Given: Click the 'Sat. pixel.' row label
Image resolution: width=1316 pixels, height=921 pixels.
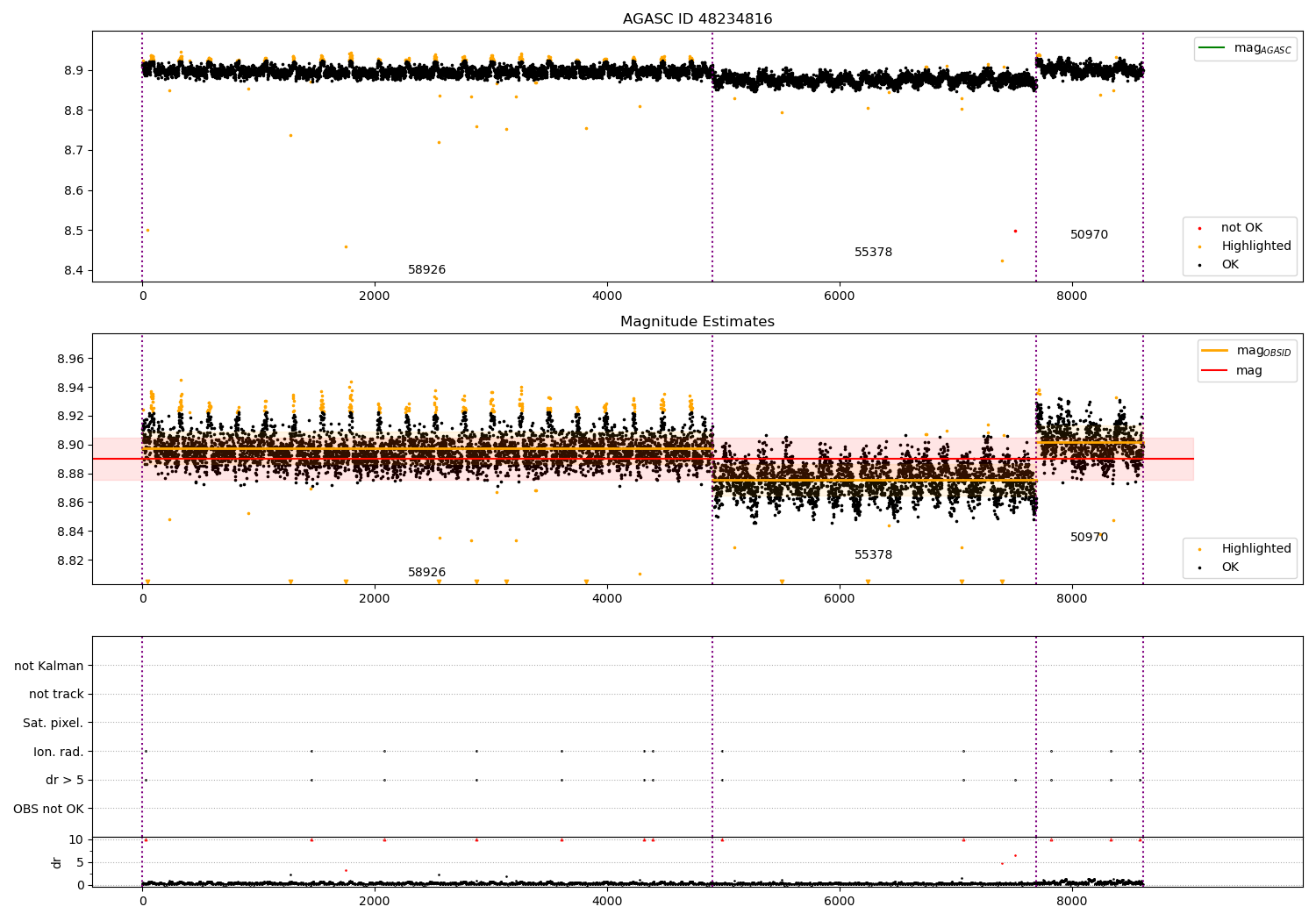Looking at the screenshot, I should pyautogui.click(x=54, y=723).
